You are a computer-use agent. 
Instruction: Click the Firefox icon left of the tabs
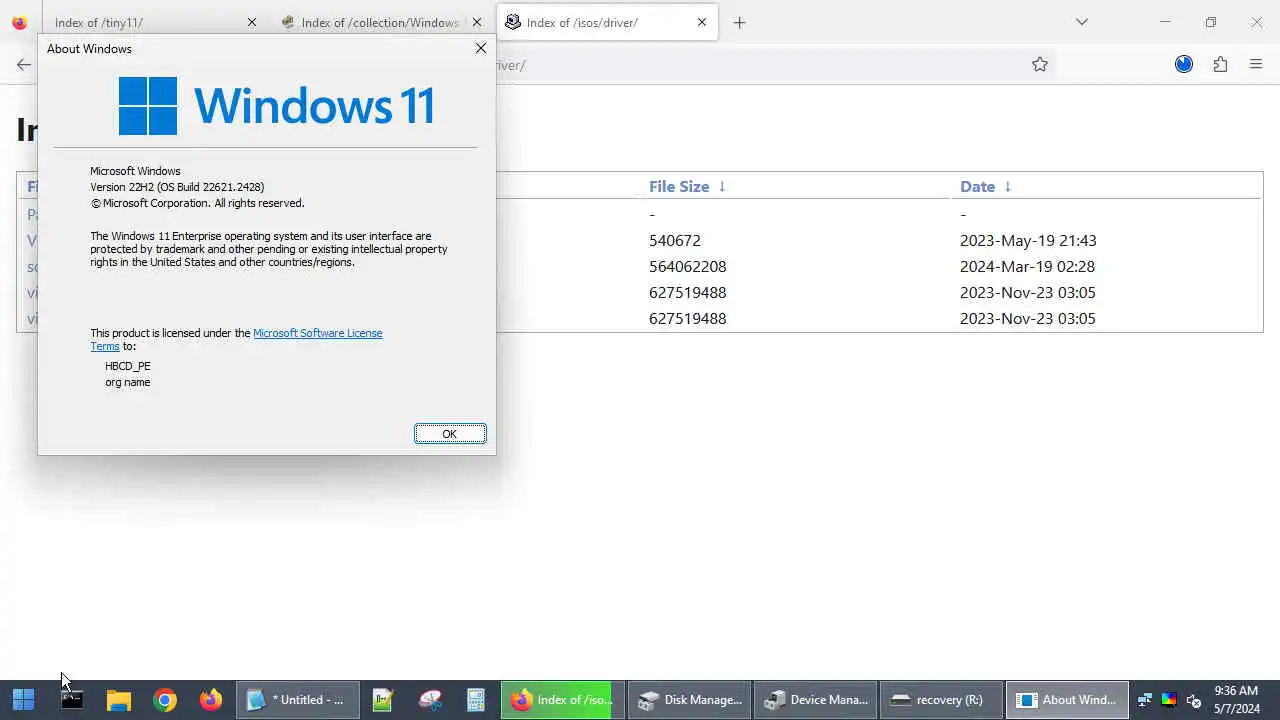[x=19, y=22]
